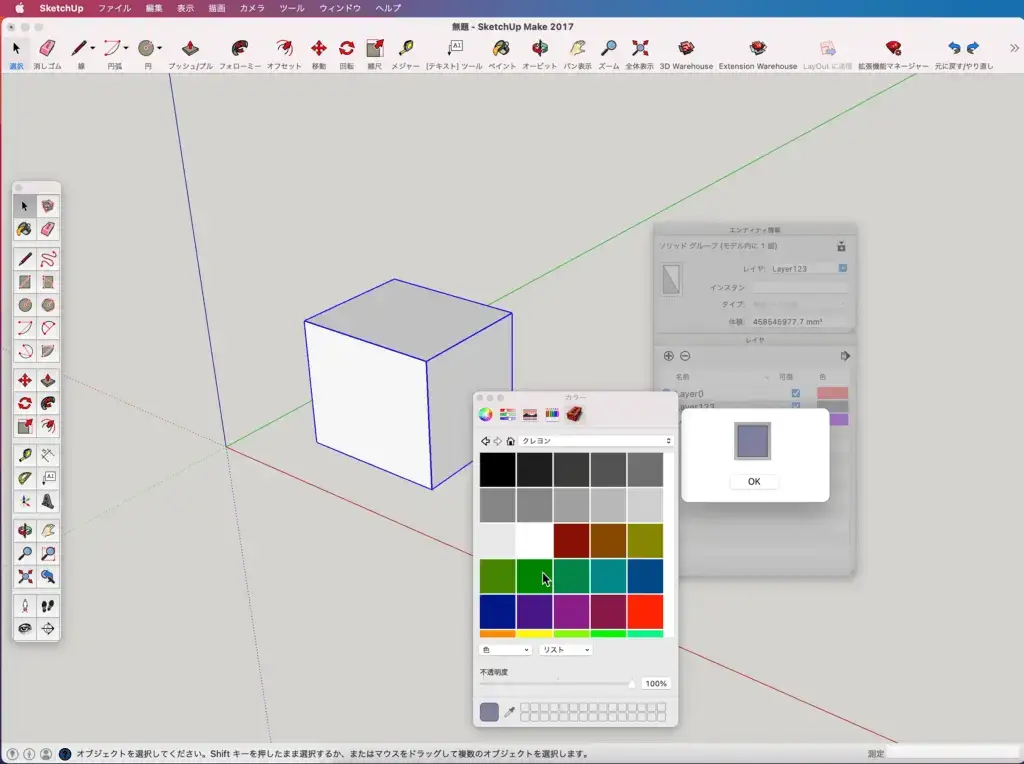Viewport: 1024px width, 764px height.
Task: Expand the Circle (円) tool dropdown arrow
Action: pyautogui.click(x=159, y=48)
